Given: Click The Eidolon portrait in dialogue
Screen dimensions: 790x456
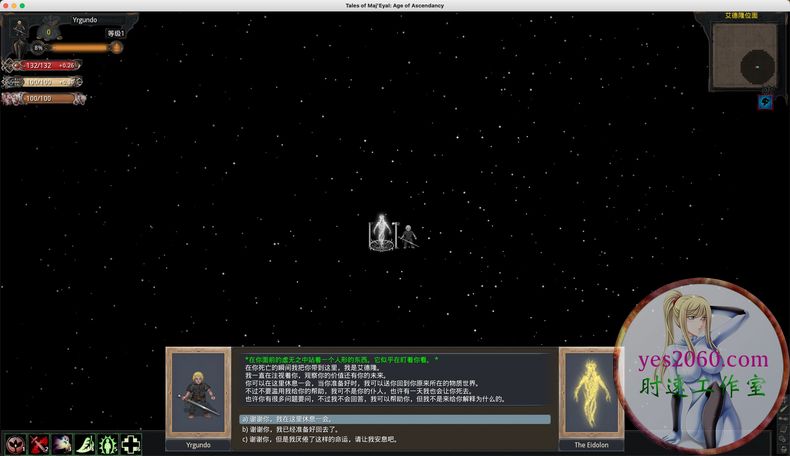Looking at the screenshot, I should coord(592,393).
